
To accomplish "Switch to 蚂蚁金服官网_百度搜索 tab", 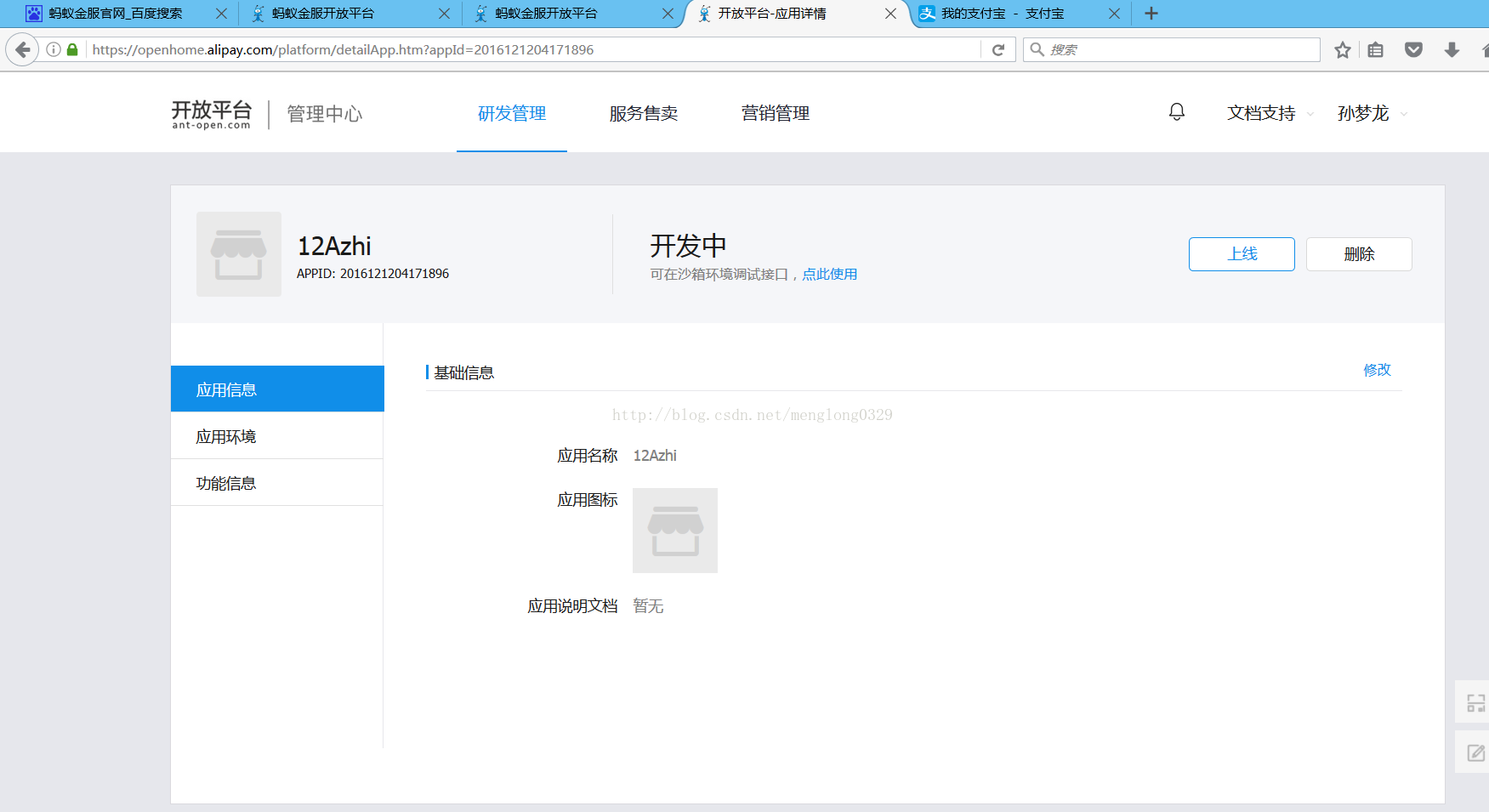I will (x=115, y=14).
